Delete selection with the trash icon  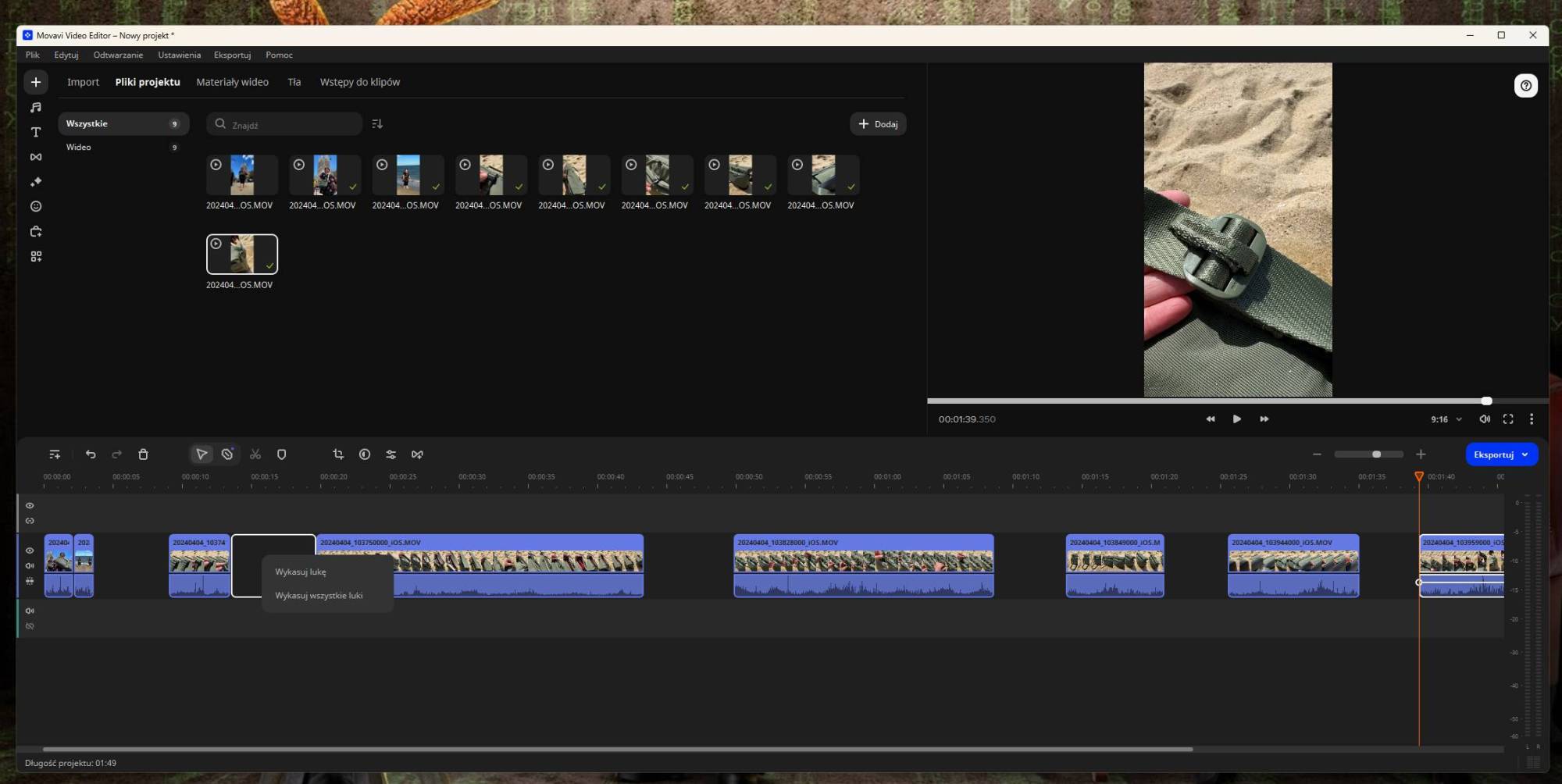[x=143, y=454]
